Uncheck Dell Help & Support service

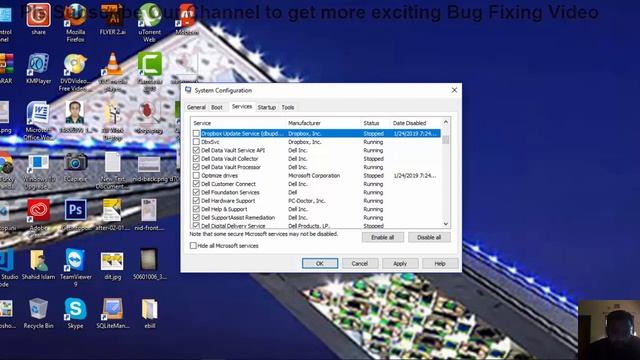click(196, 209)
